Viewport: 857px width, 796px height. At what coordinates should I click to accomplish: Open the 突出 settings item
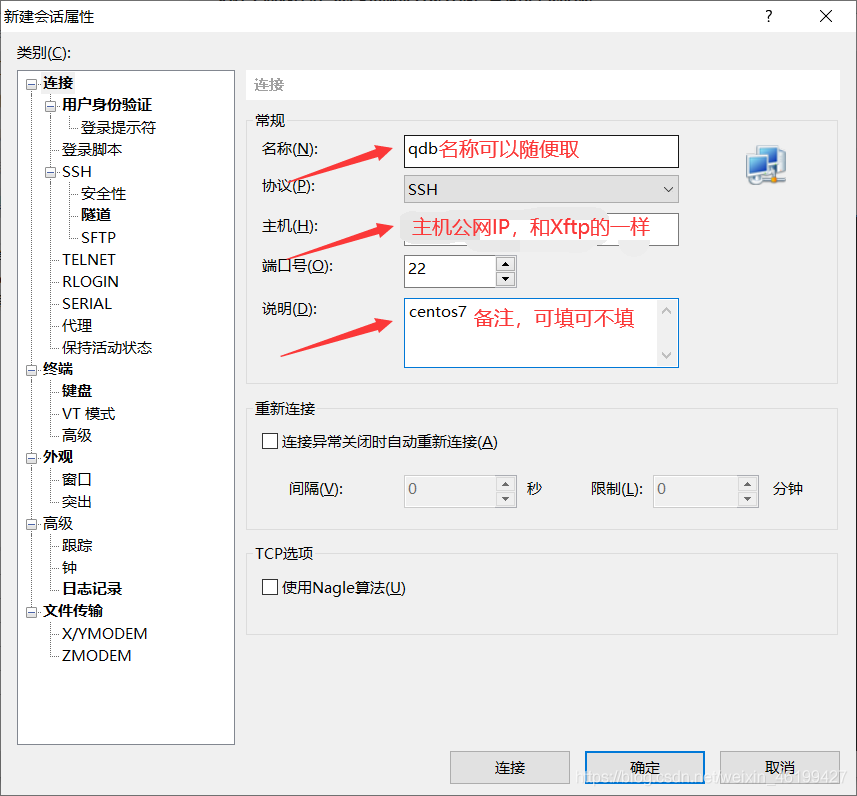pyautogui.click(x=77, y=502)
